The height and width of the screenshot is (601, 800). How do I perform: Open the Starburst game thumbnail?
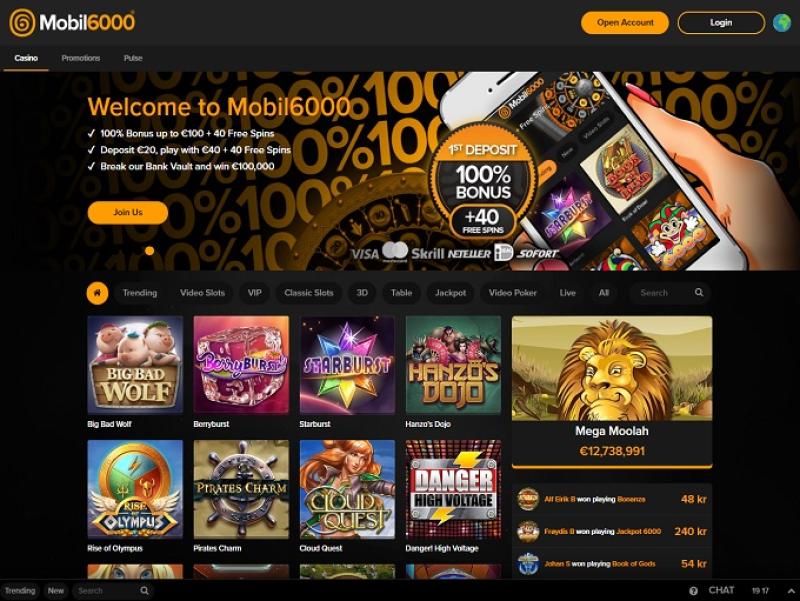347,365
